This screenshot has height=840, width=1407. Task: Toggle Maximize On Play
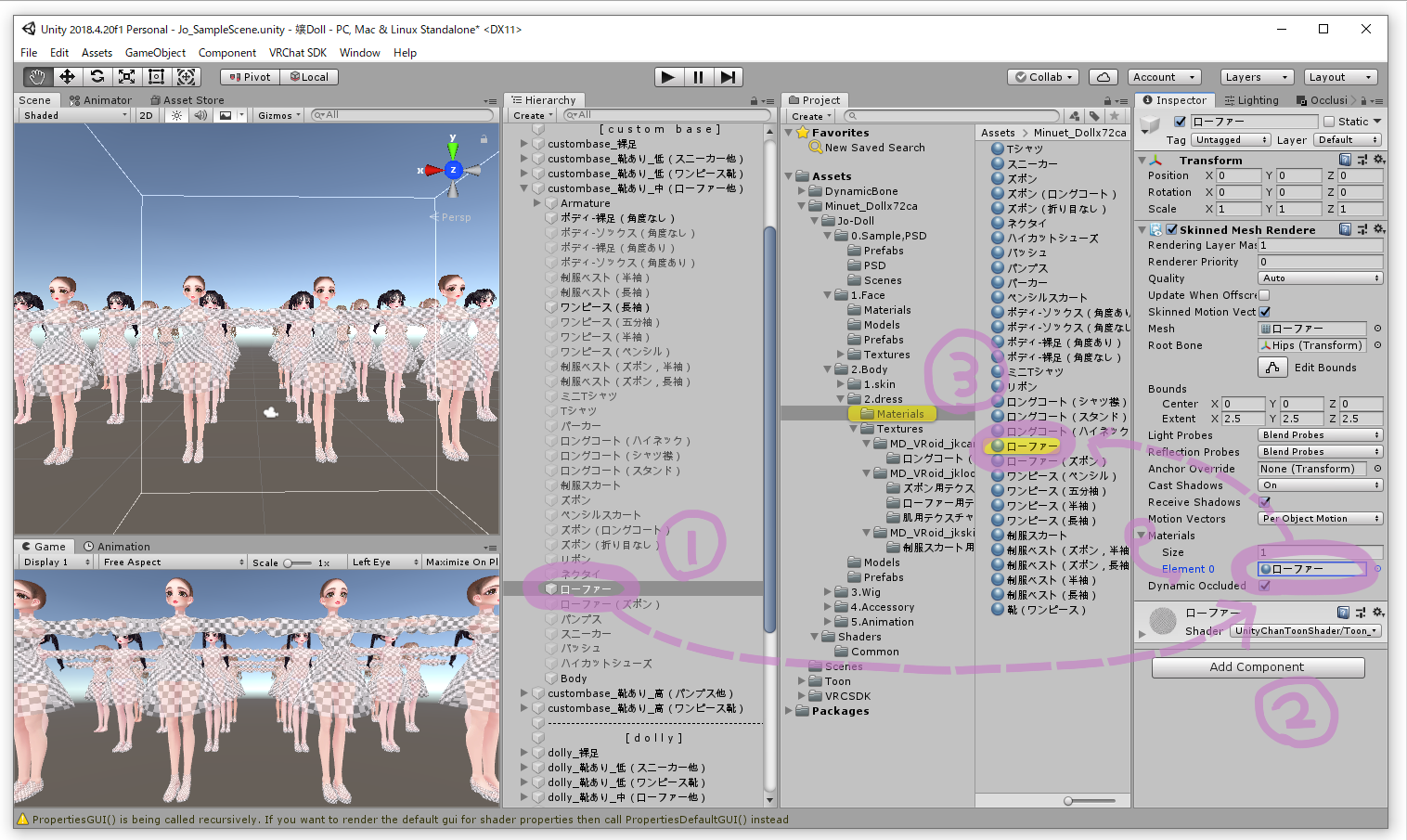point(461,562)
